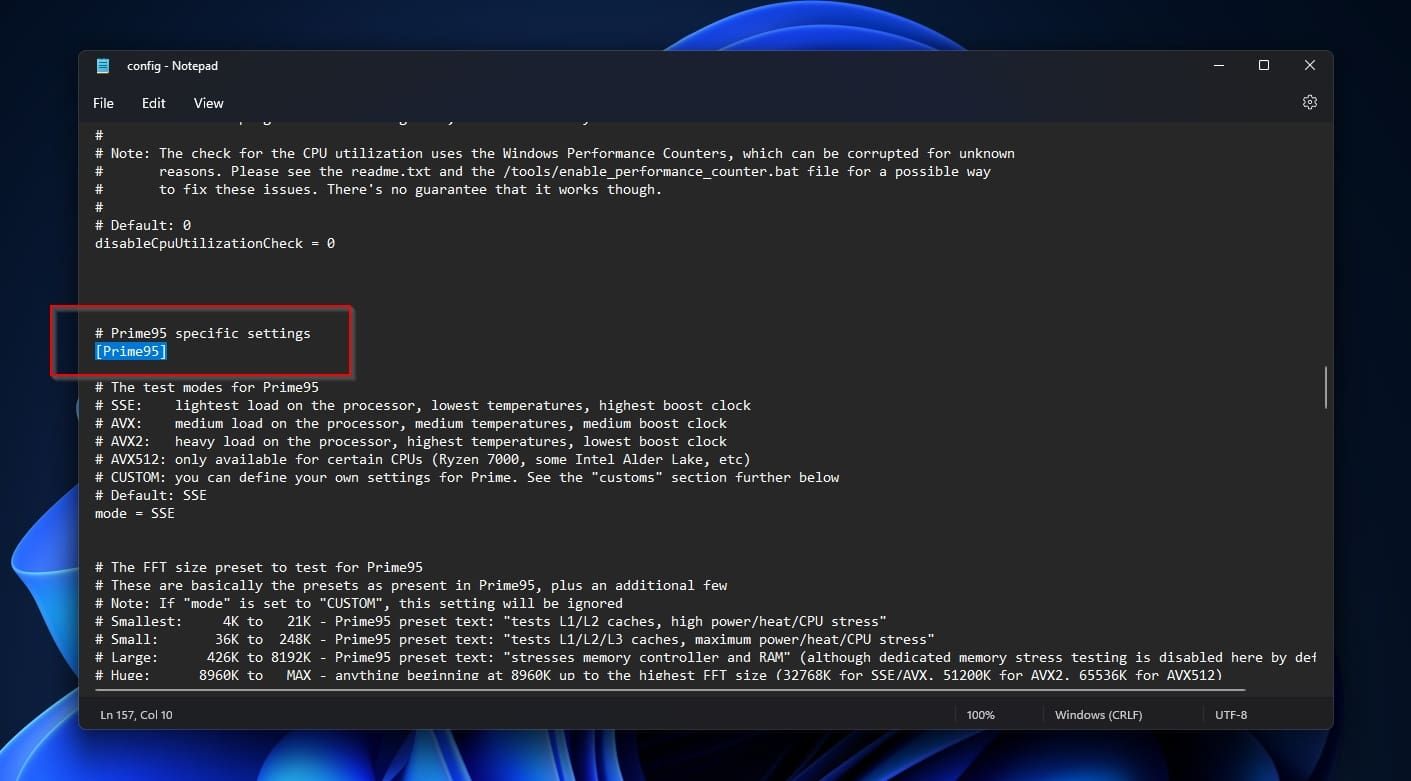This screenshot has height=781, width=1411.
Task: Click the 'If "mode" is set to "CUSTOM"' line
Action: [x=359, y=603]
